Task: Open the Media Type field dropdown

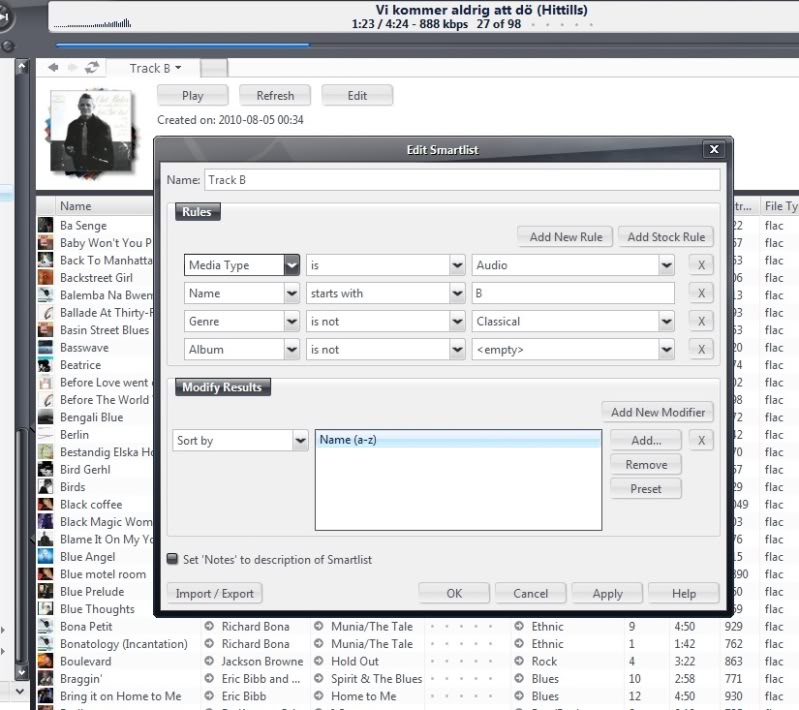Action: pyautogui.click(x=291, y=265)
